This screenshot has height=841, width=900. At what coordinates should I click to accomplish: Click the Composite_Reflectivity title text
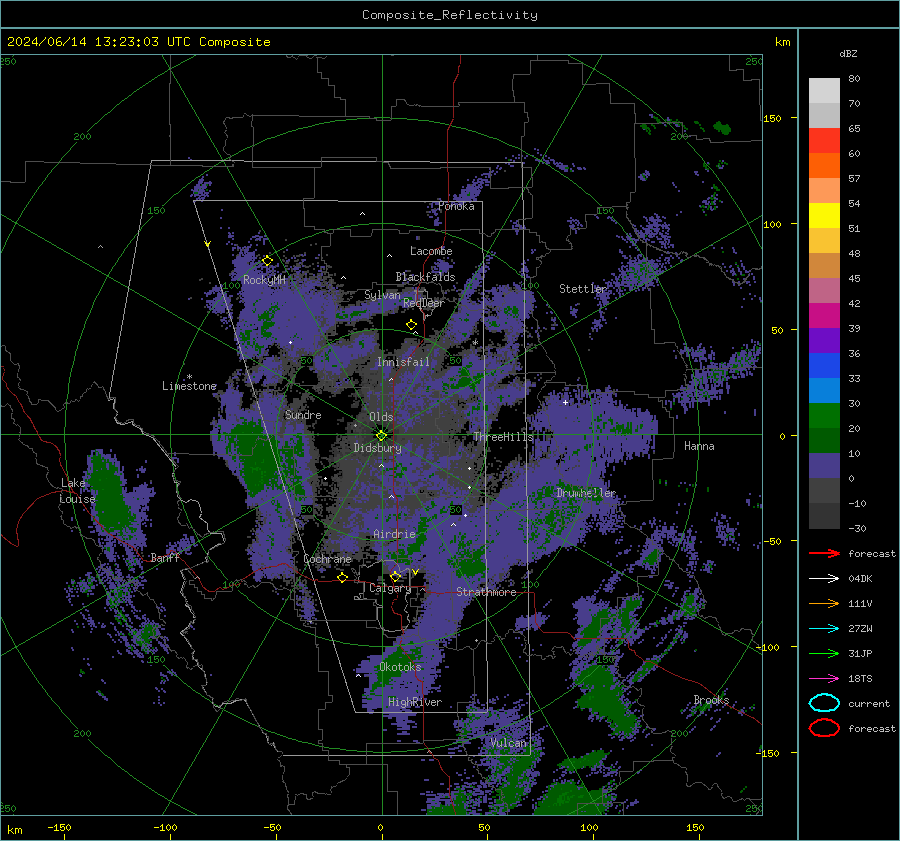tap(449, 15)
